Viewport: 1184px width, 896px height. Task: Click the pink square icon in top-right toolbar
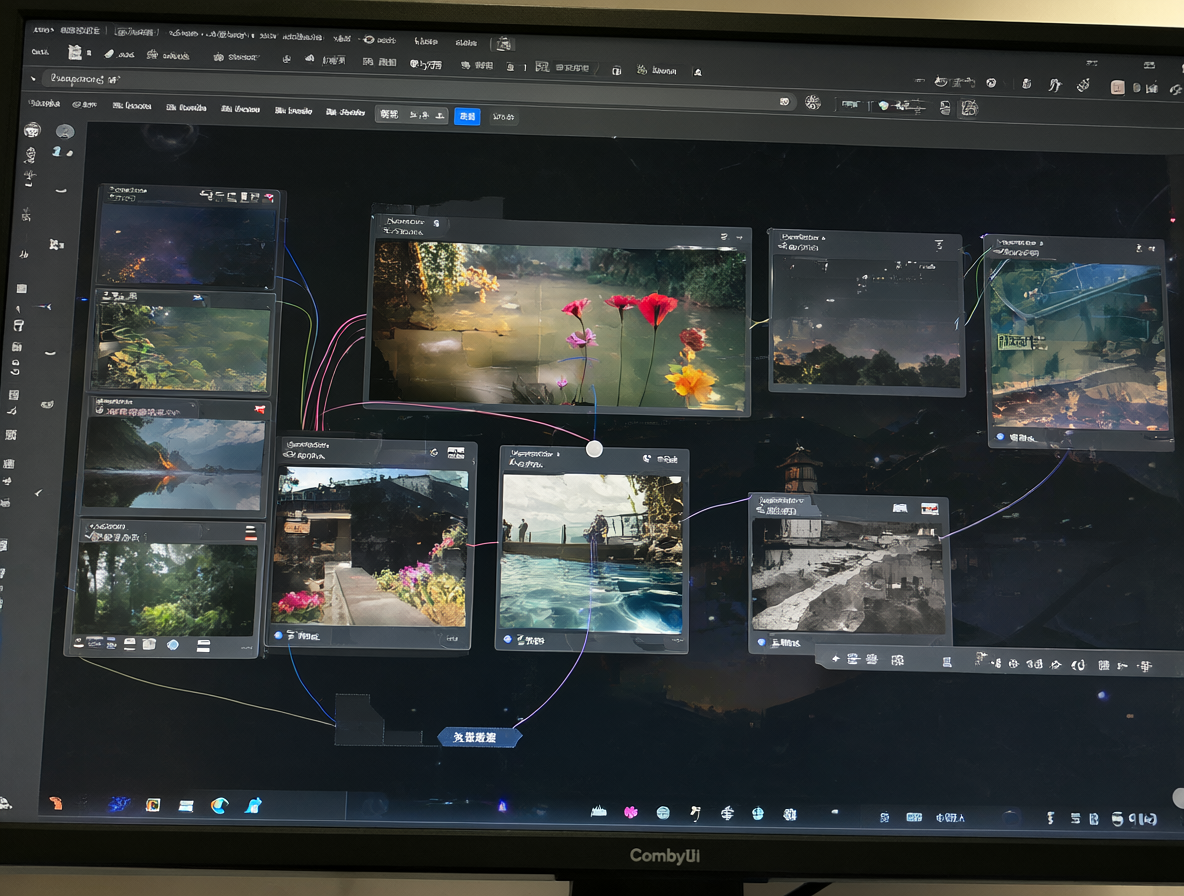1117,88
